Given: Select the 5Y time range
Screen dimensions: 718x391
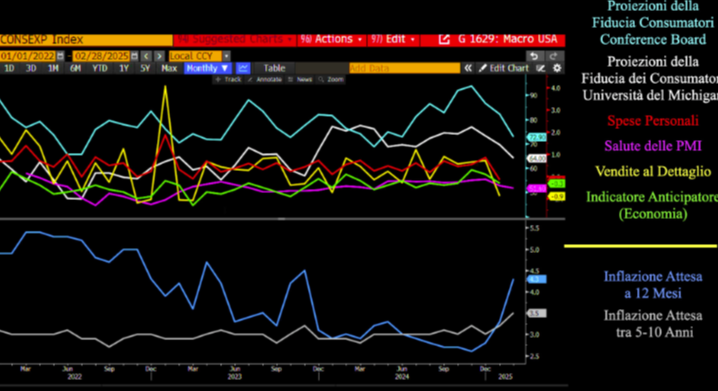Looking at the screenshot, I should point(145,68).
